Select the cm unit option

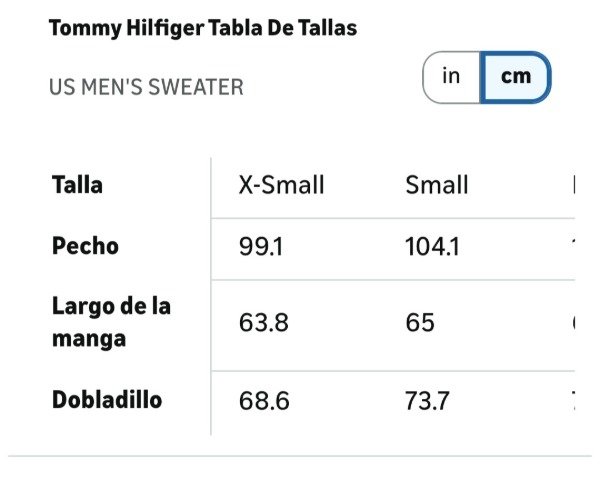coord(515,77)
